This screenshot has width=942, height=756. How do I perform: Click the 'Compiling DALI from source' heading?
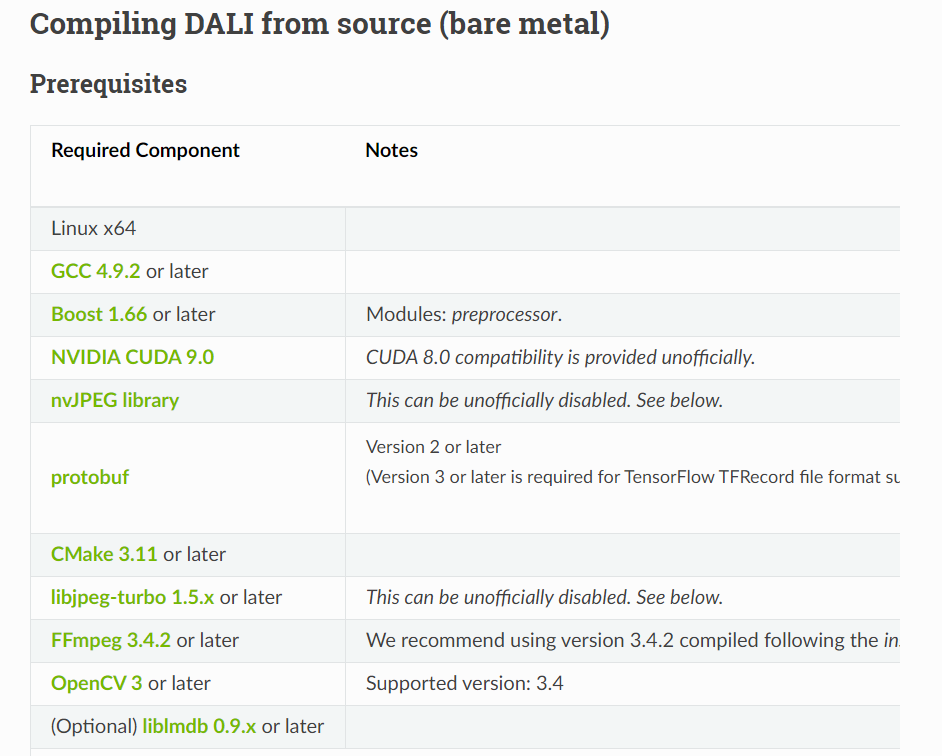click(x=319, y=23)
